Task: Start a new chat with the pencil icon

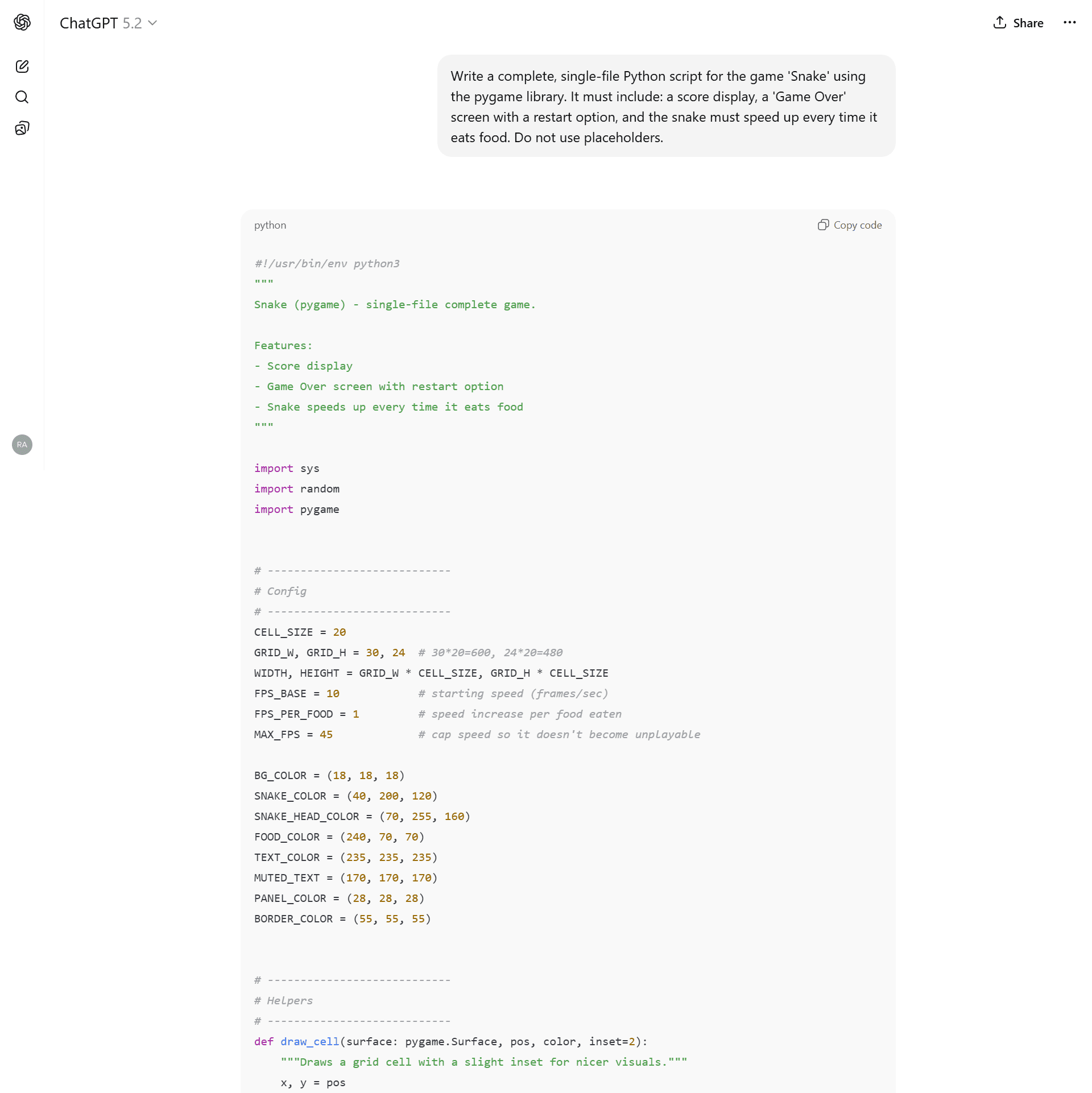Action: [22, 67]
